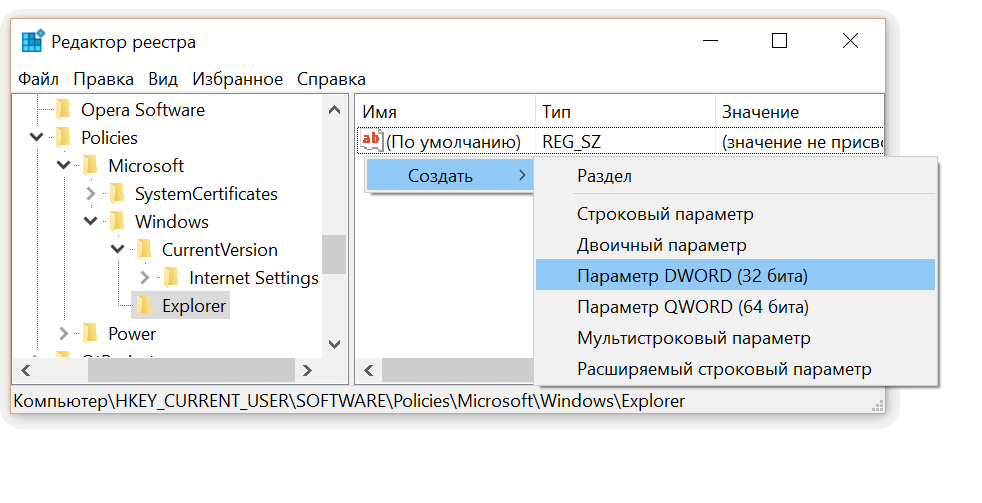Click the Значение column header
The image size is (982, 503).
click(x=799, y=111)
